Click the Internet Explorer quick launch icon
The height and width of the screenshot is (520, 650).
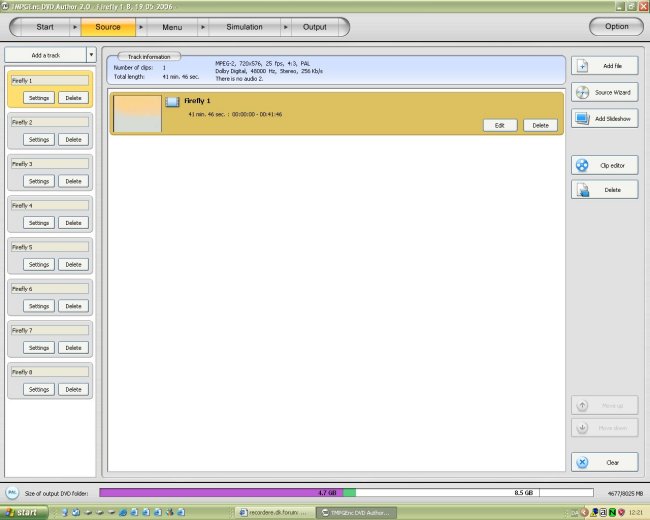(123, 513)
